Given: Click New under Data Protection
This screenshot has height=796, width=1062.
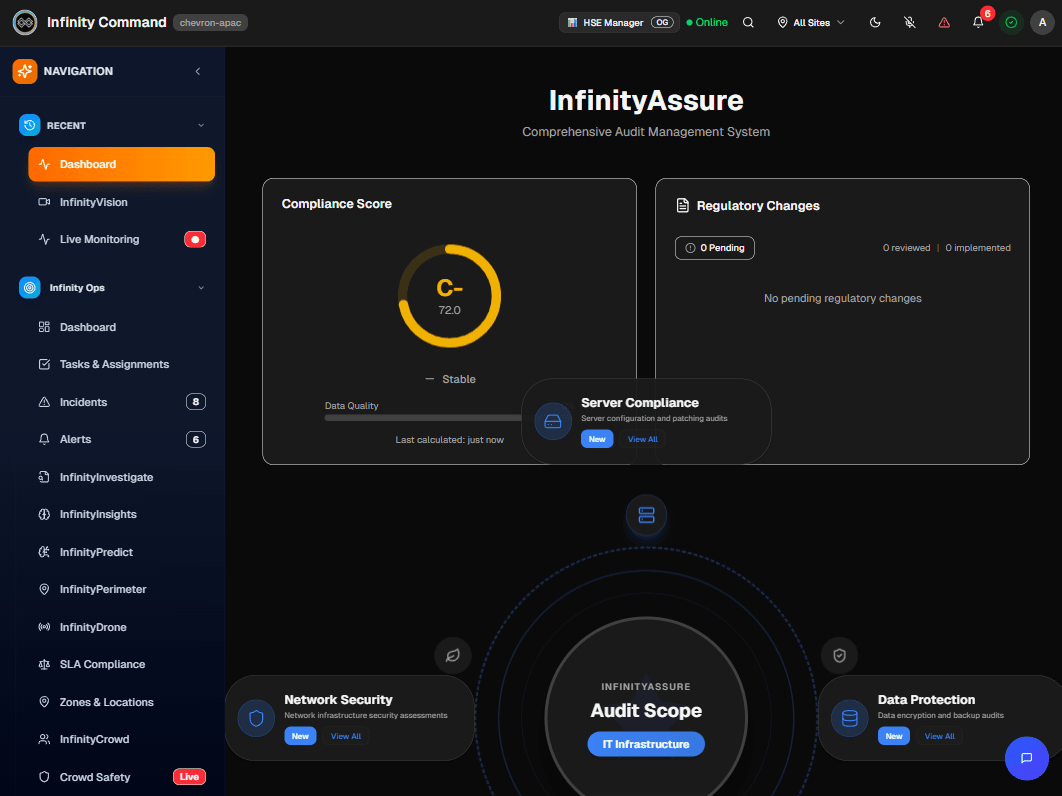Looking at the screenshot, I should click(x=894, y=736).
